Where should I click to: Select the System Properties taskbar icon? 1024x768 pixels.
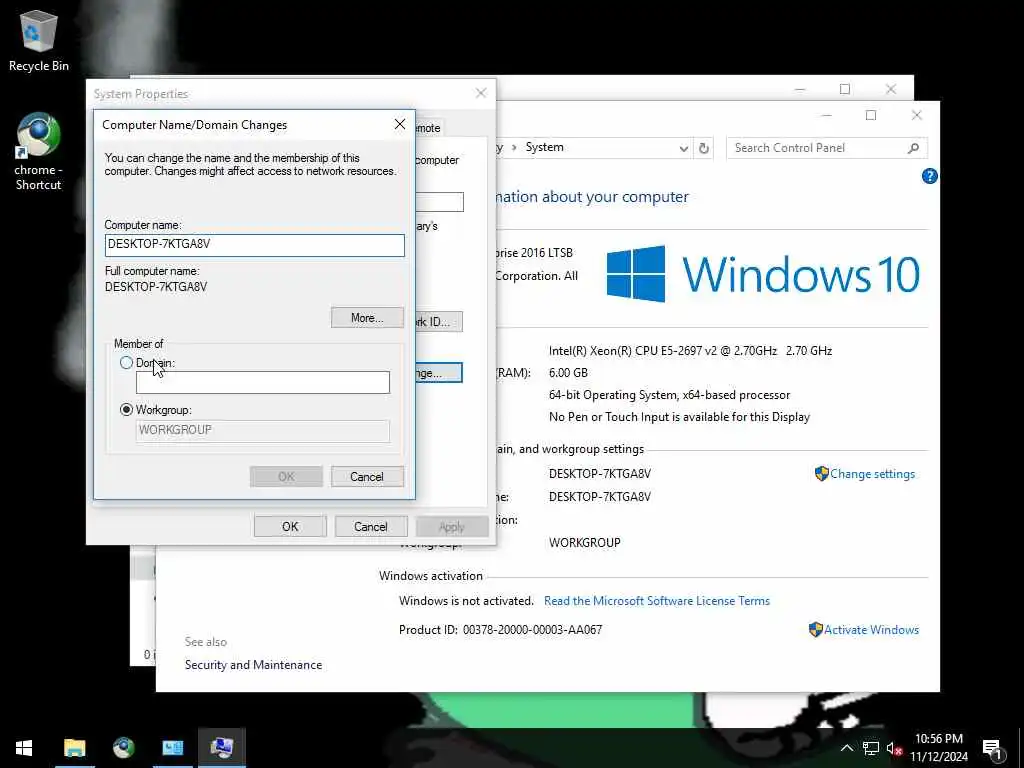tap(221, 748)
